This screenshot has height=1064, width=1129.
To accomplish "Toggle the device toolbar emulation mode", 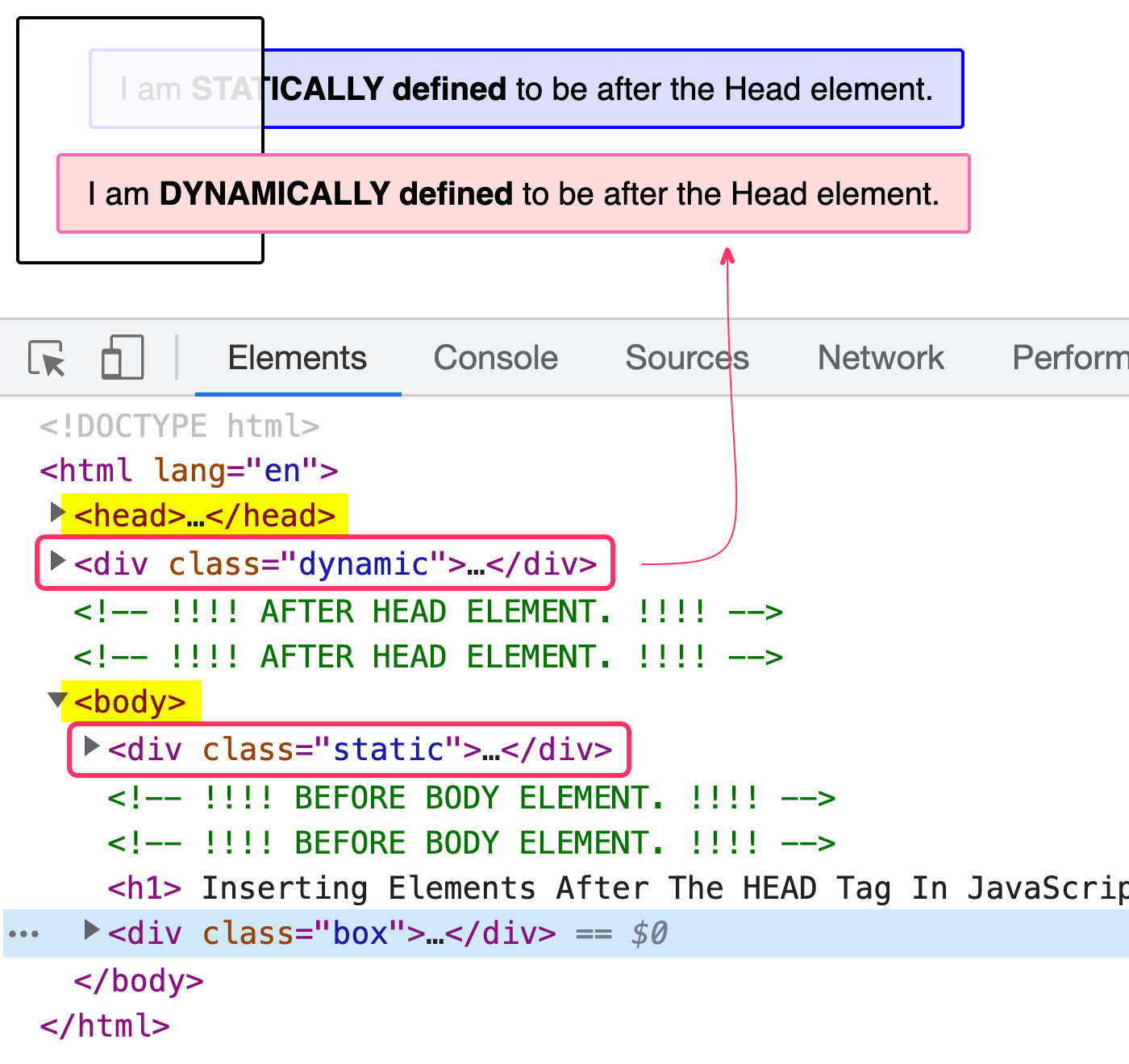I will click(121, 358).
